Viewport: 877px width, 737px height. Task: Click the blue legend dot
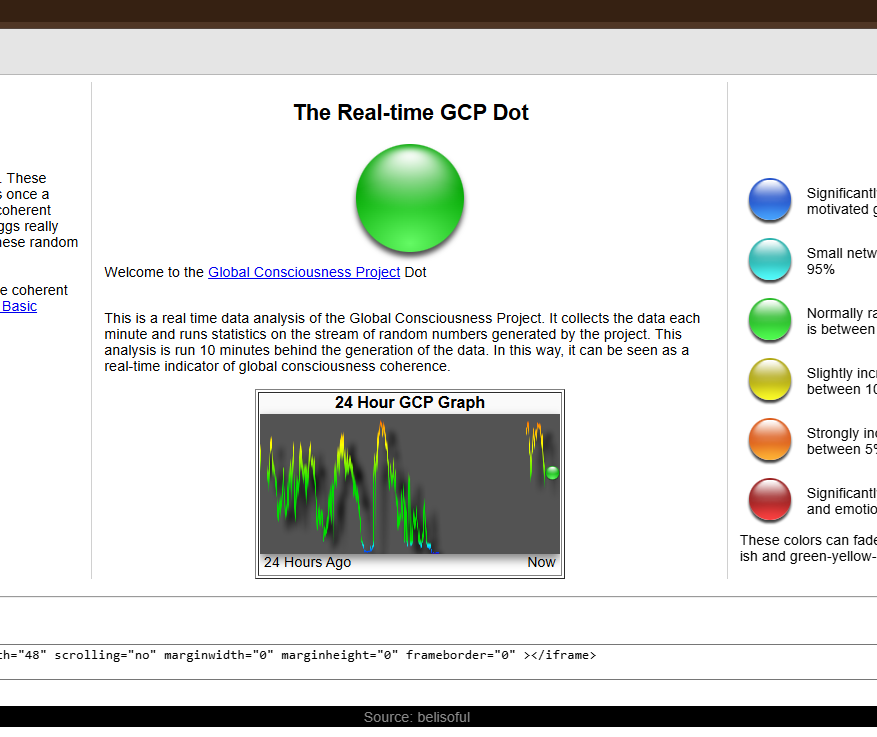pyautogui.click(x=770, y=199)
